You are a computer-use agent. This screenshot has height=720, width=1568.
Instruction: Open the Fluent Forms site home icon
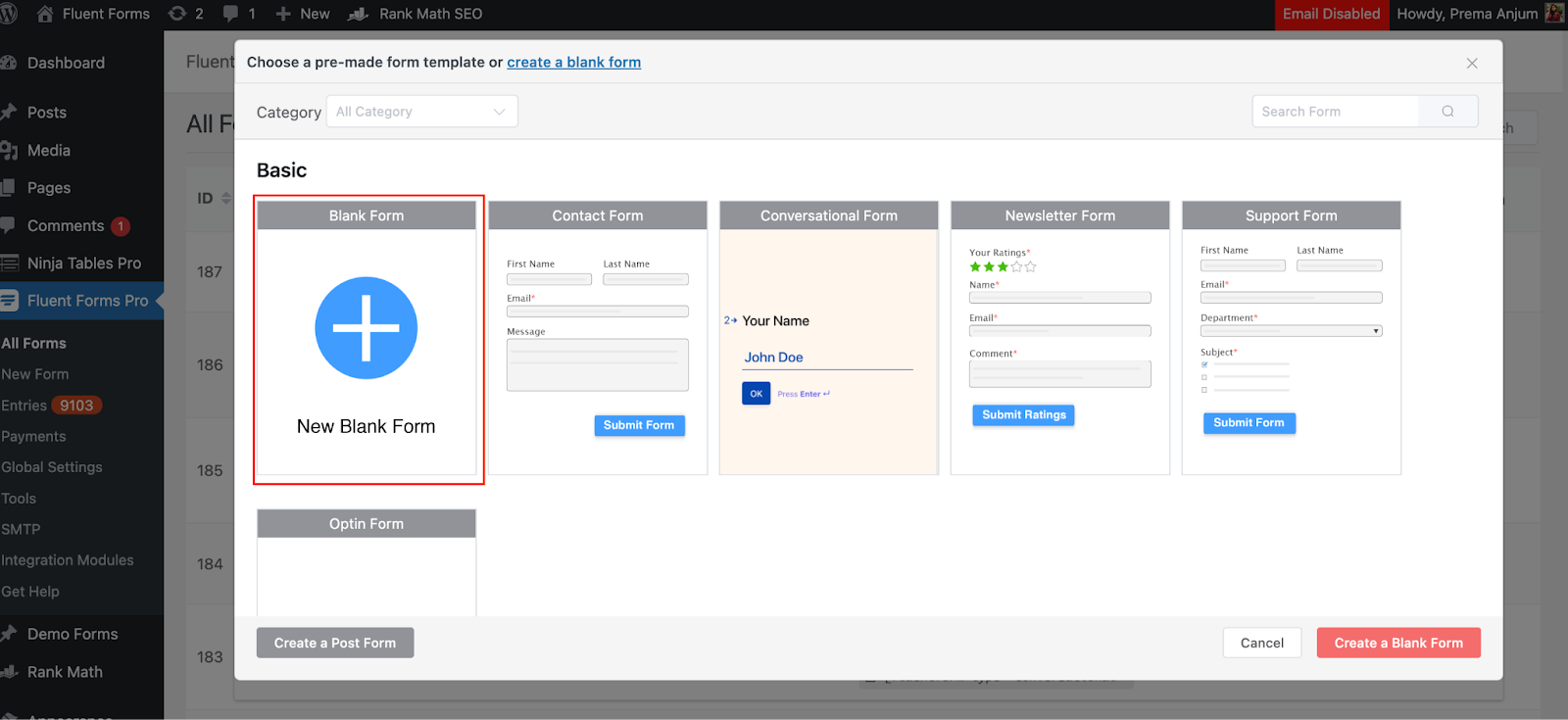[x=45, y=14]
